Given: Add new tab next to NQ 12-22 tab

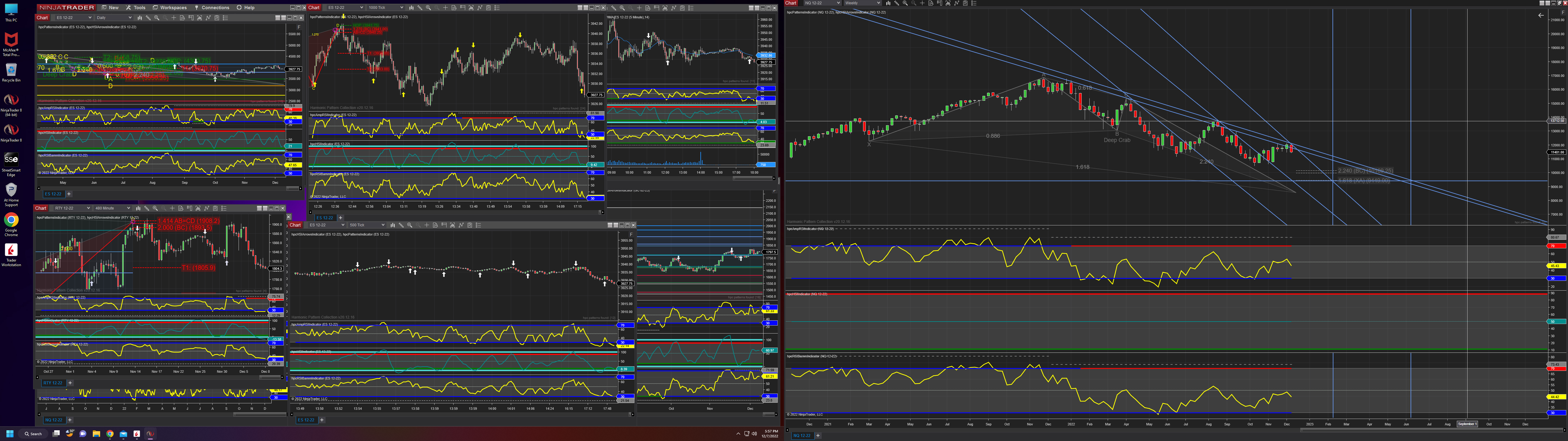Looking at the screenshot, I should (x=817, y=435).
